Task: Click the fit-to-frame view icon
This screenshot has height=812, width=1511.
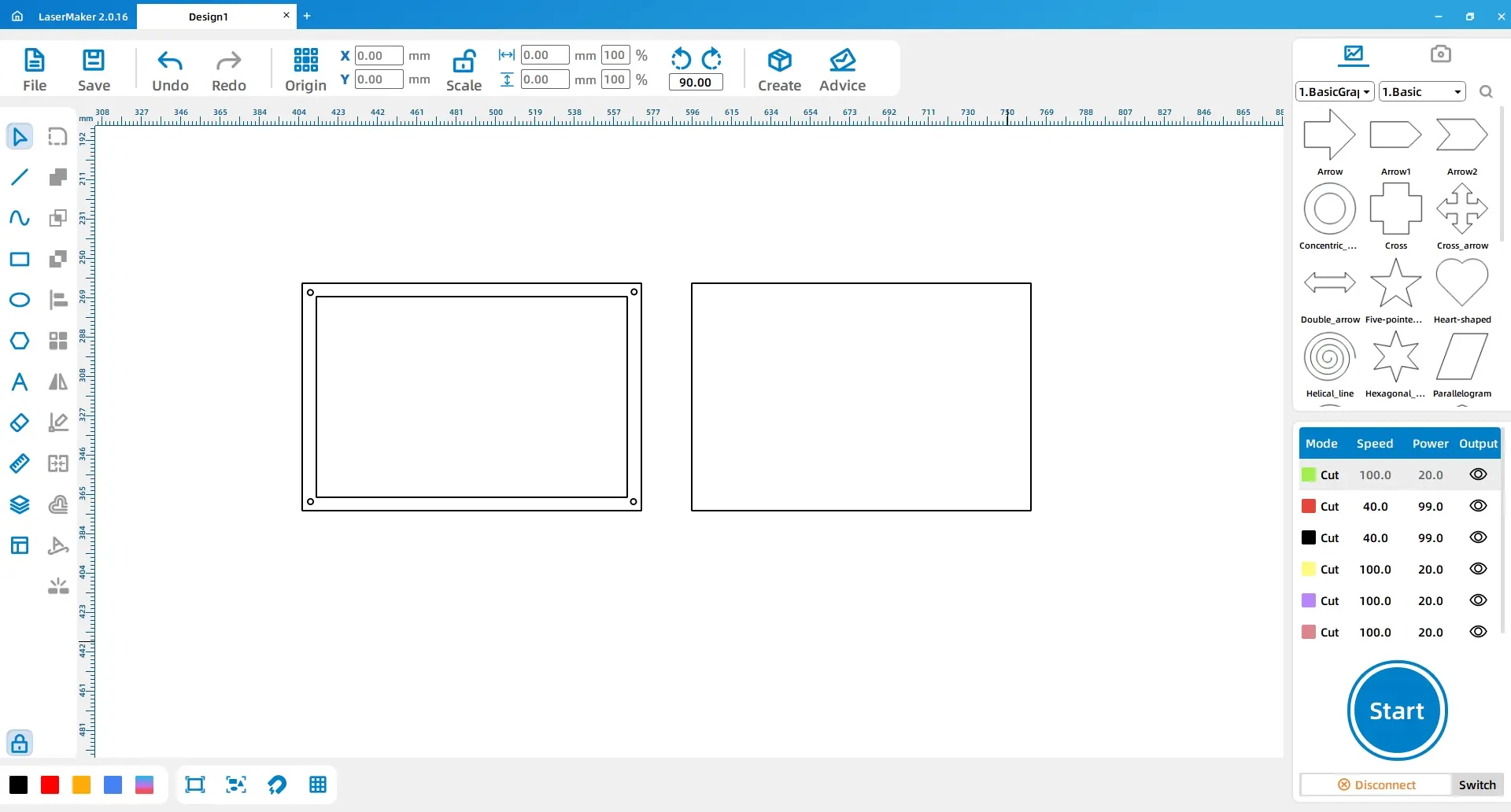Action: (195, 784)
